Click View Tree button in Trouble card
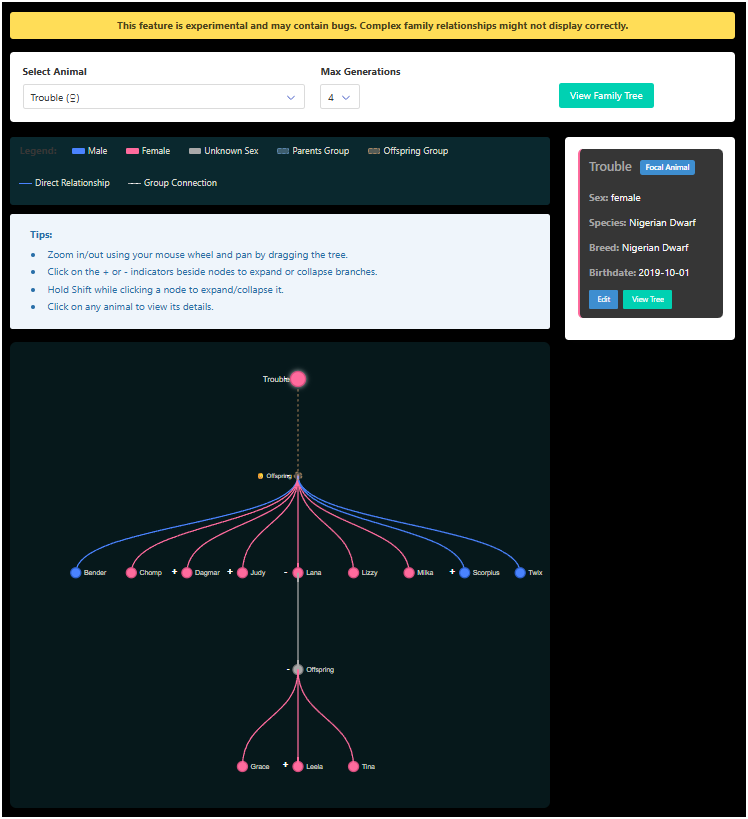Screen dimensions: 748x819 (x=647, y=300)
